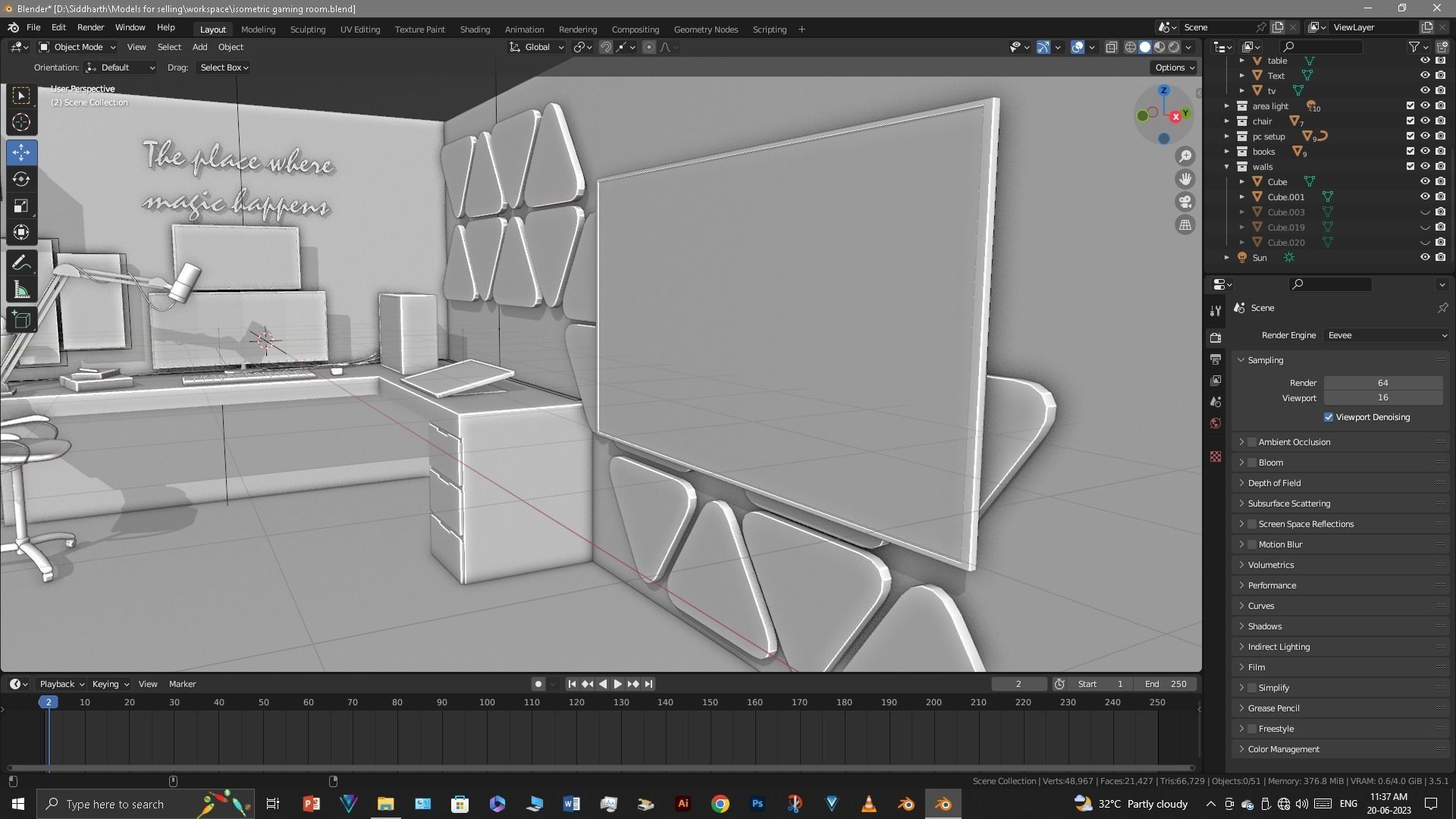Hide the Sun light in viewport
Image resolution: width=1456 pixels, height=819 pixels.
[1425, 258]
